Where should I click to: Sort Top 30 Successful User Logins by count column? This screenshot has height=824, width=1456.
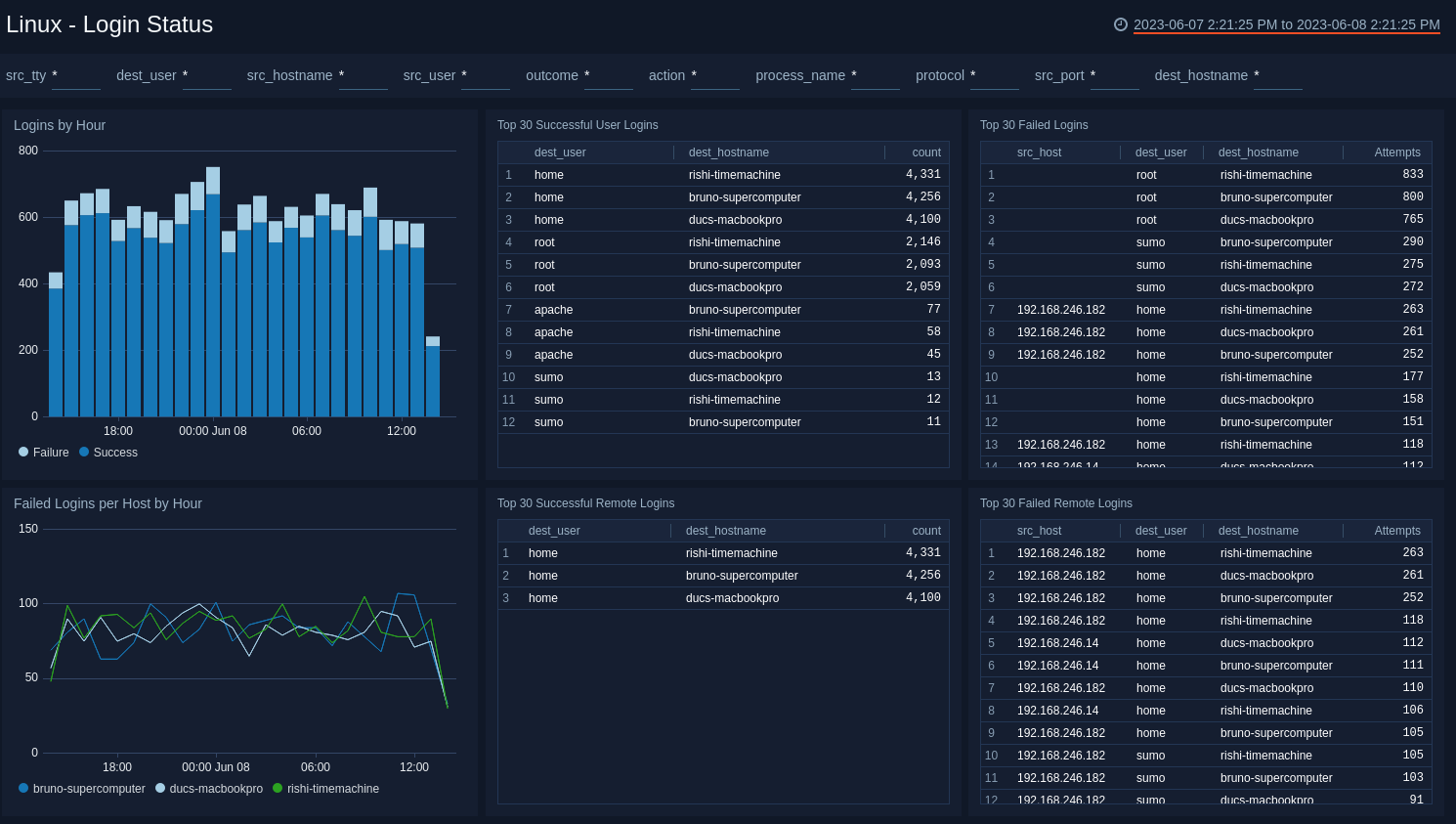(924, 152)
